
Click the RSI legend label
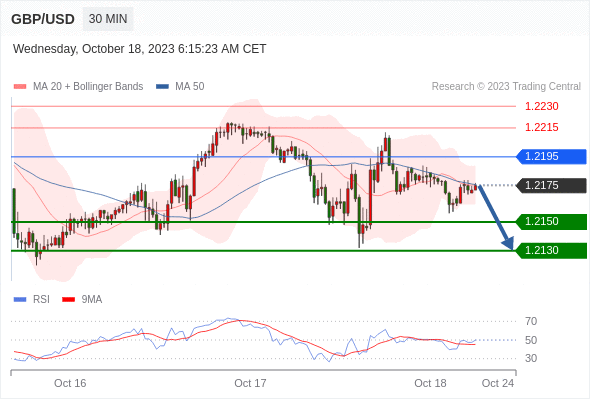pyautogui.click(x=41, y=300)
